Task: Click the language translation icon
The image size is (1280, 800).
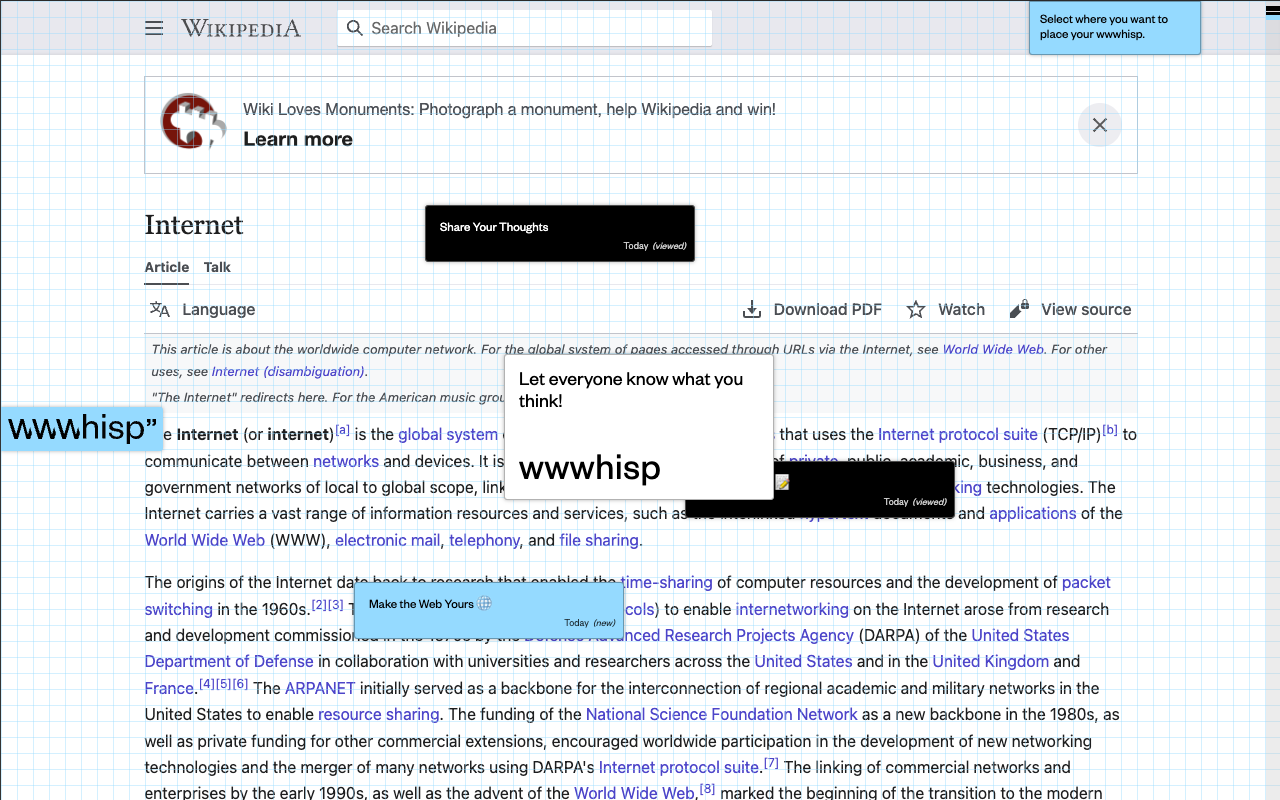Action: pos(160,309)
